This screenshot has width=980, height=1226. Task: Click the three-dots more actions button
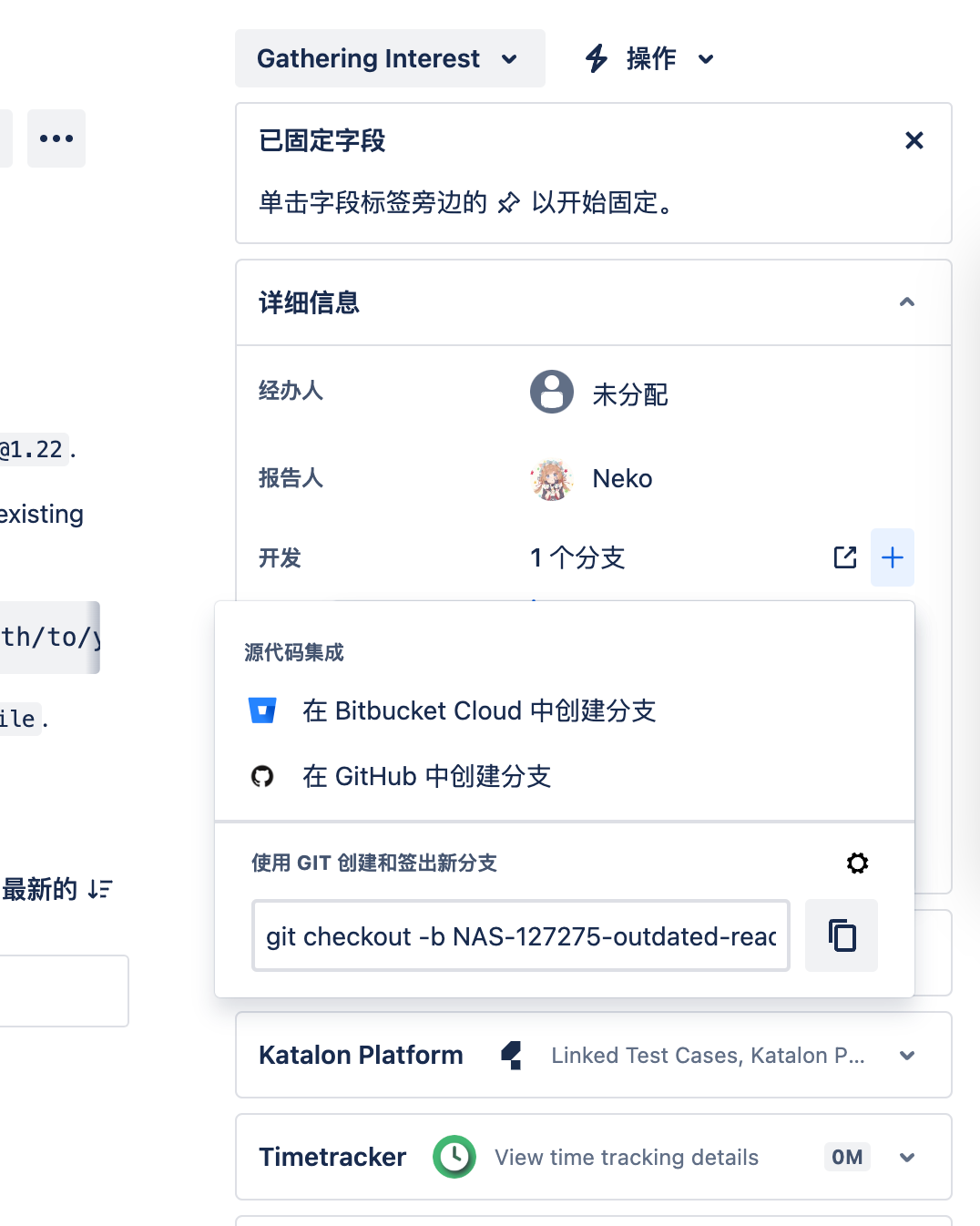[56, 138]
